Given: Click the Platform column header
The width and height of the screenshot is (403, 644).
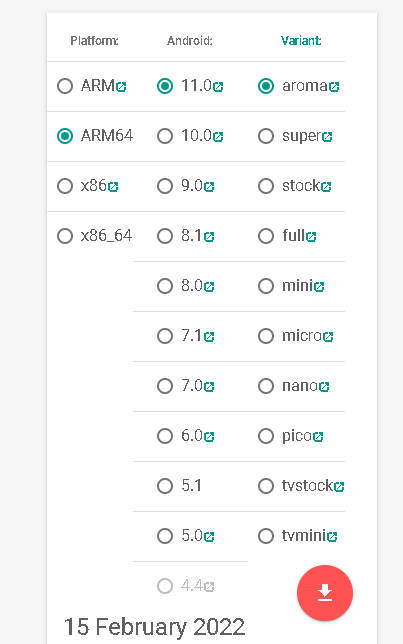Looking at the screenshot, I should (x=94, y=41).
